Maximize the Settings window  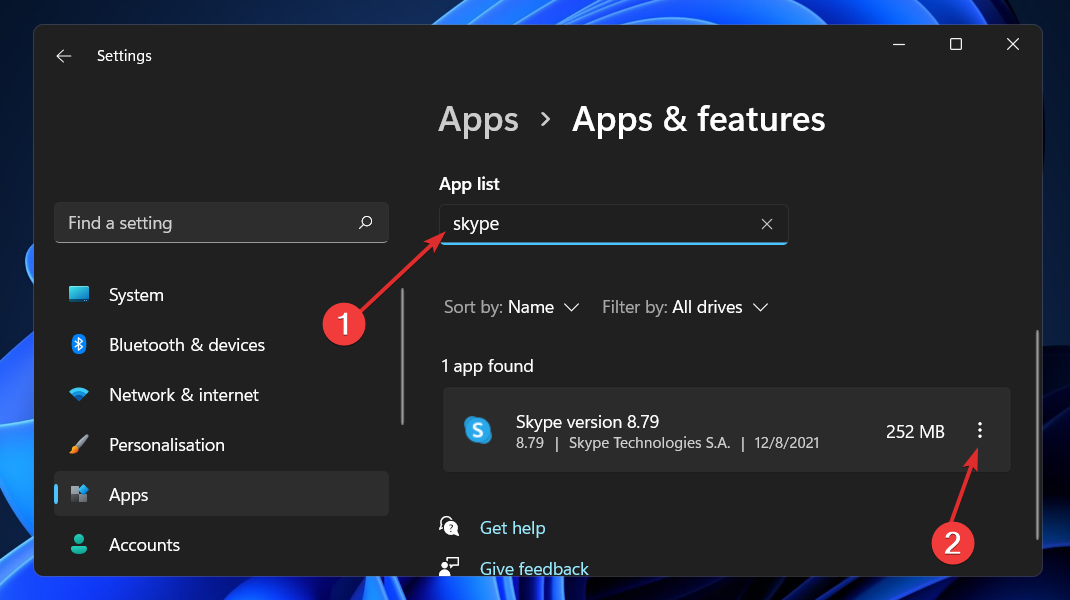pyautogui.click(x=955, y=44)
